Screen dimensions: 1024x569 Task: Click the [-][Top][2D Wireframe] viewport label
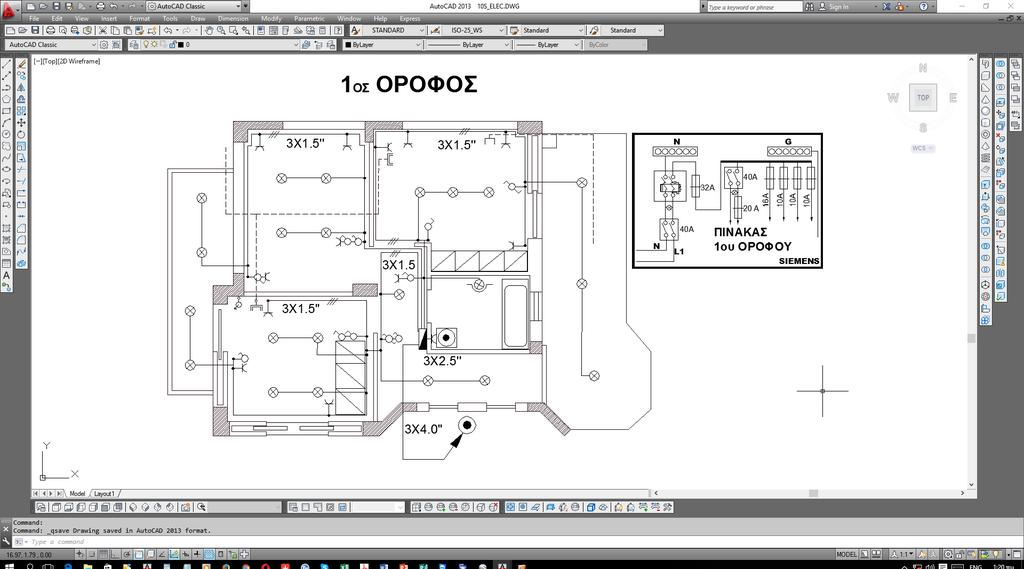click(x=67, y=61)
